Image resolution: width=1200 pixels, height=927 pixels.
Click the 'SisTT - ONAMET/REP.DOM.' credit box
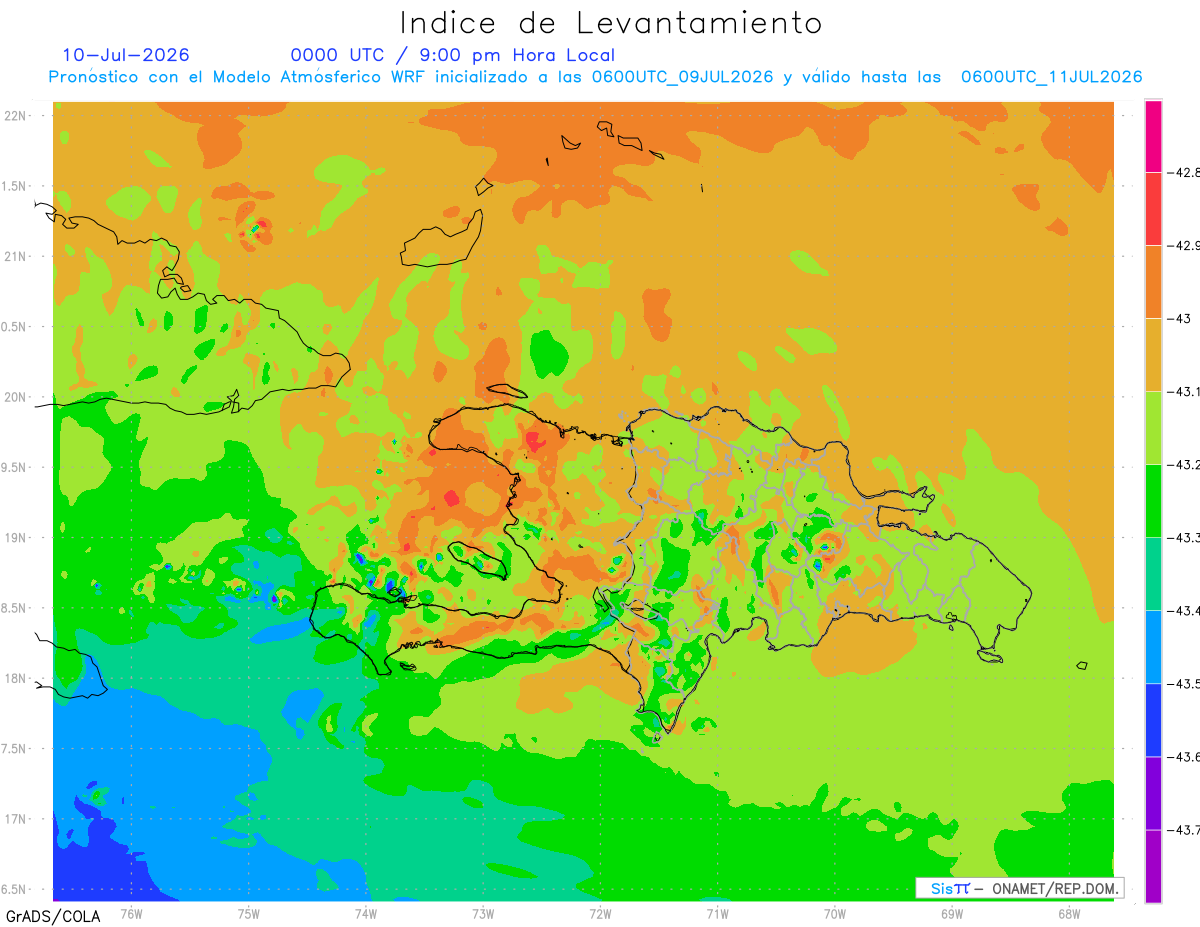click(x=1020, y=888)
